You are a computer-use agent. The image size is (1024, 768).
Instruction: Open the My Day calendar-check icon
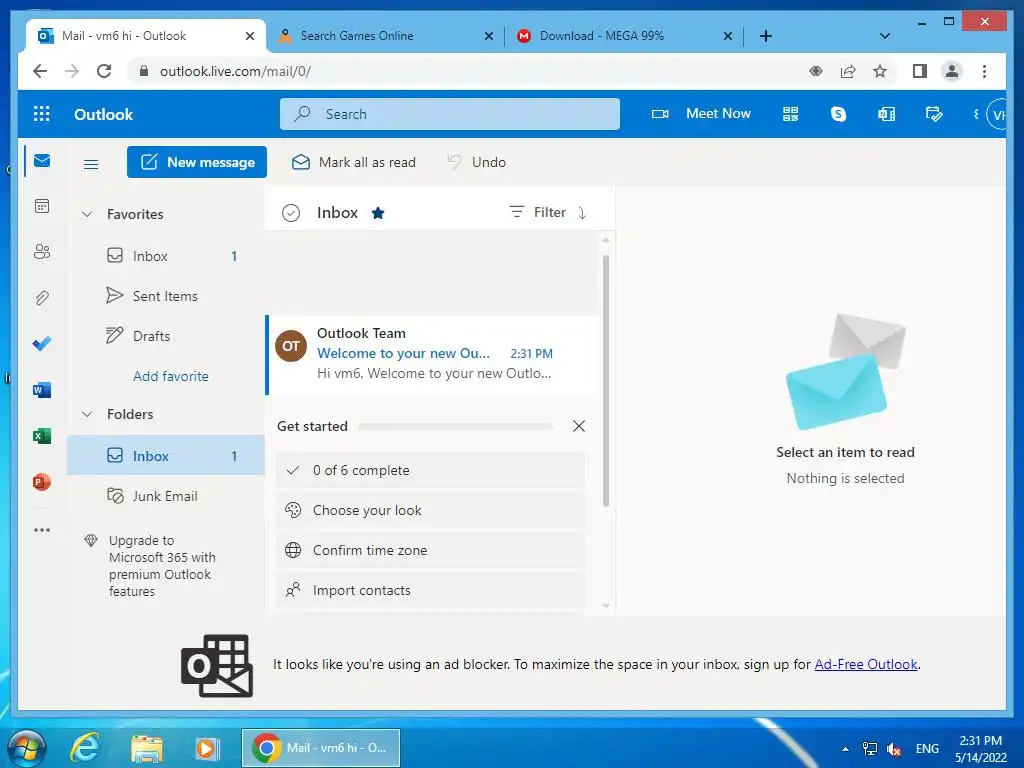(934, 114)
